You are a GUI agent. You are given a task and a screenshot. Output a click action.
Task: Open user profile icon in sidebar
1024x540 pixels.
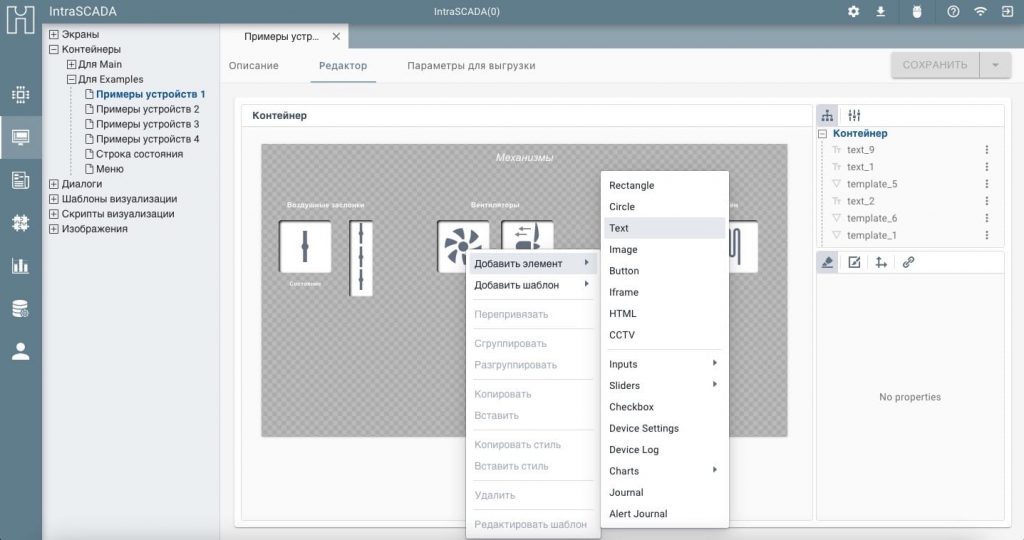coord(20,351)
